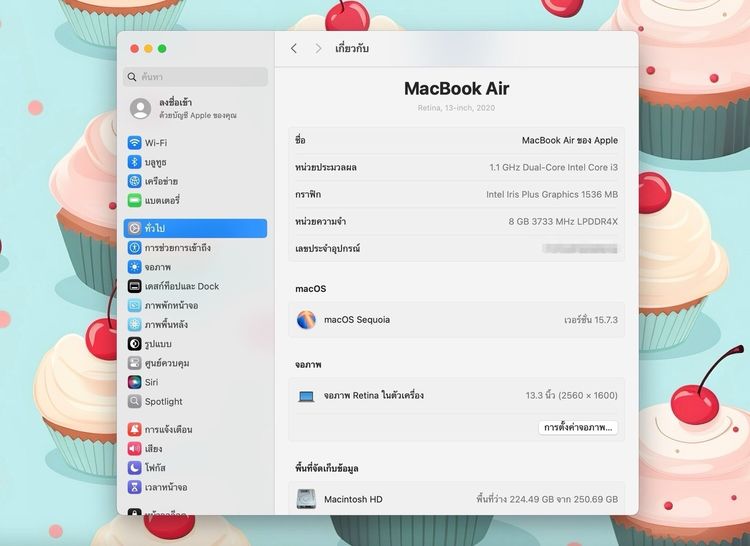Image resolution: width=750 pixels, height=546 pixels.
Task: Go forward with the right chevron
Action: (x=318, y=48)
